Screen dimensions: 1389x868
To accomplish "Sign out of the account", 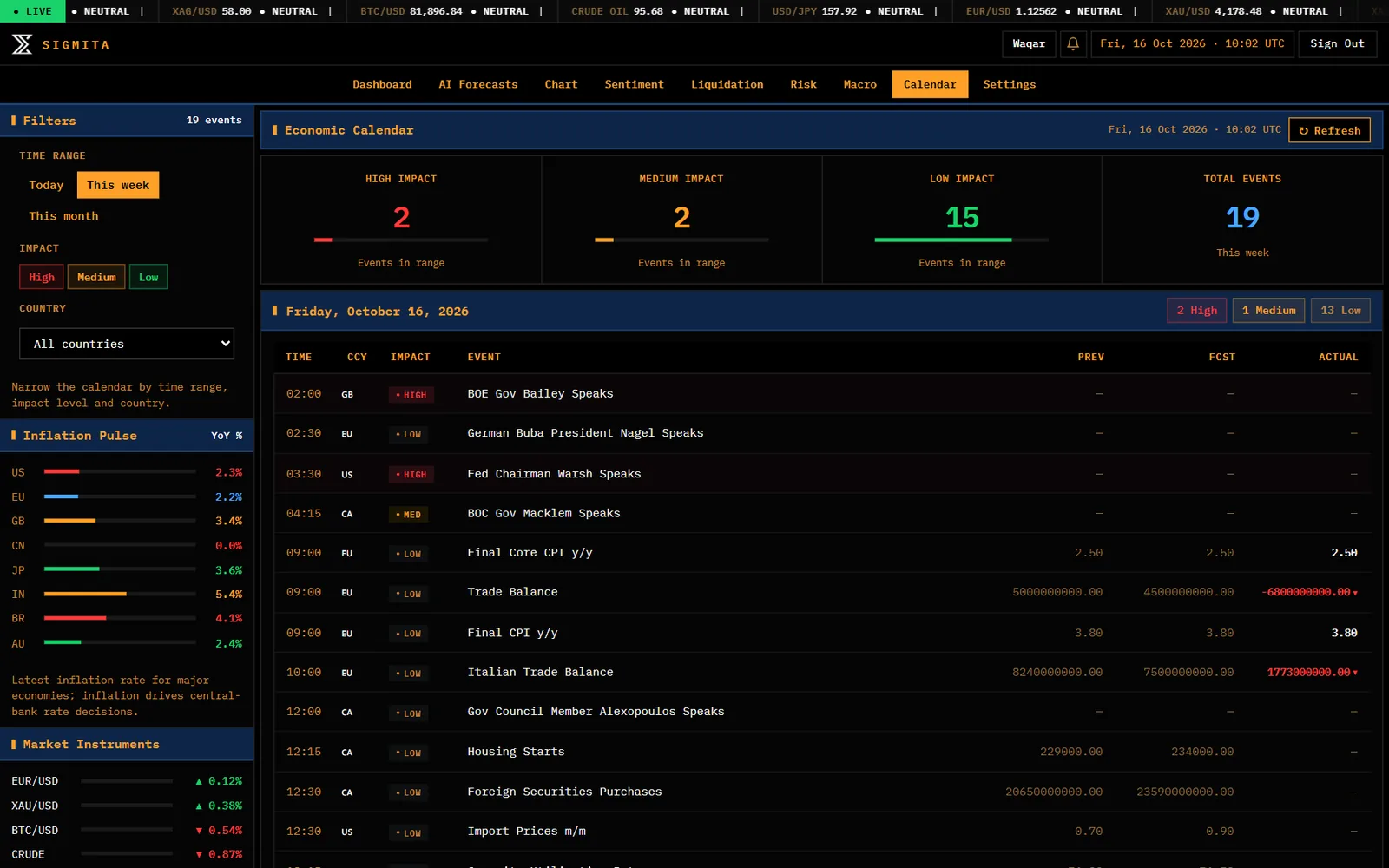I will (1337, 44).
